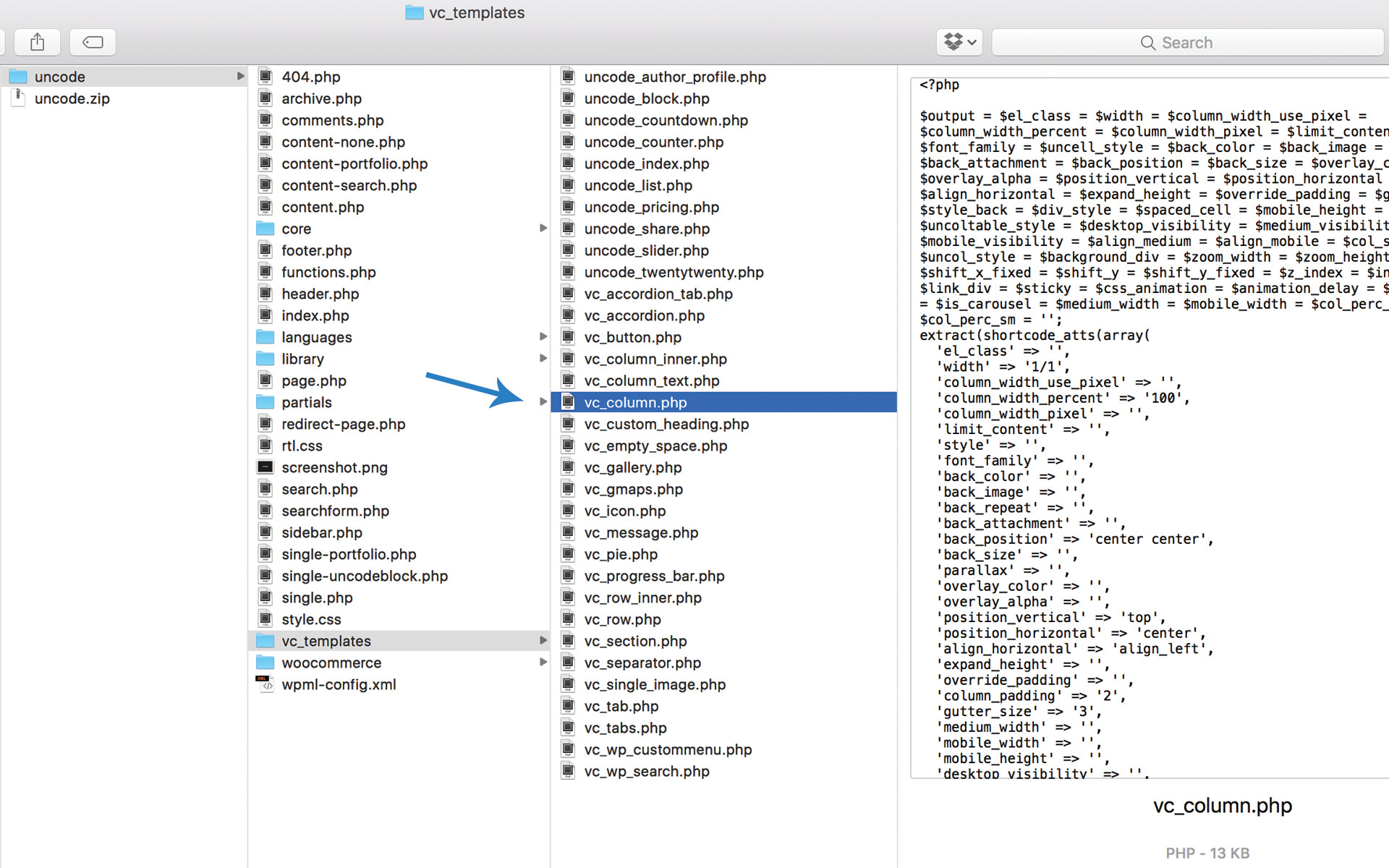Open the Dropbox dropdown menu

click(959, 42)
